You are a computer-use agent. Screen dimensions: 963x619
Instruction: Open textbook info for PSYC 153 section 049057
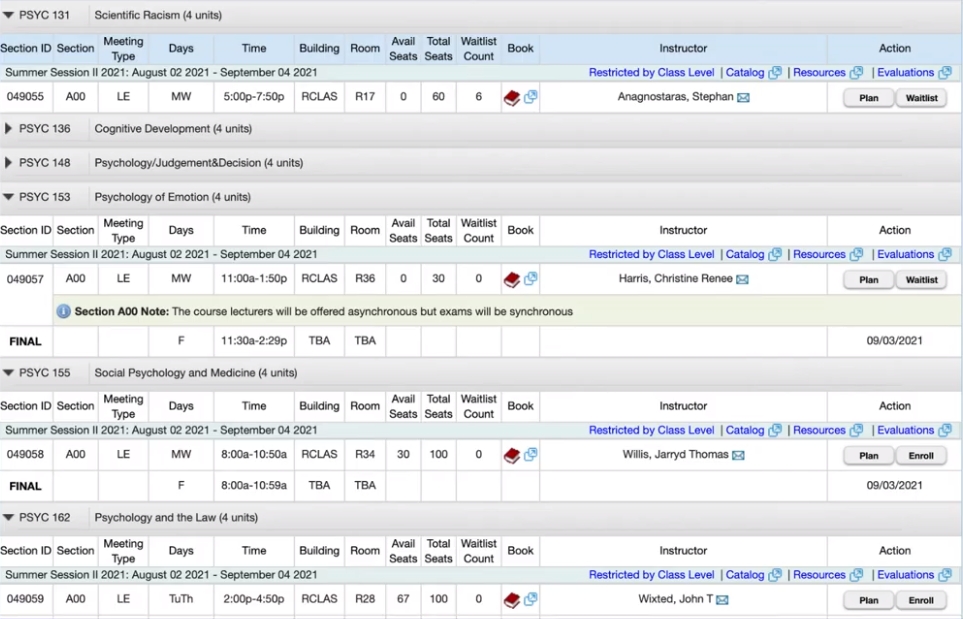coord(512,279)
